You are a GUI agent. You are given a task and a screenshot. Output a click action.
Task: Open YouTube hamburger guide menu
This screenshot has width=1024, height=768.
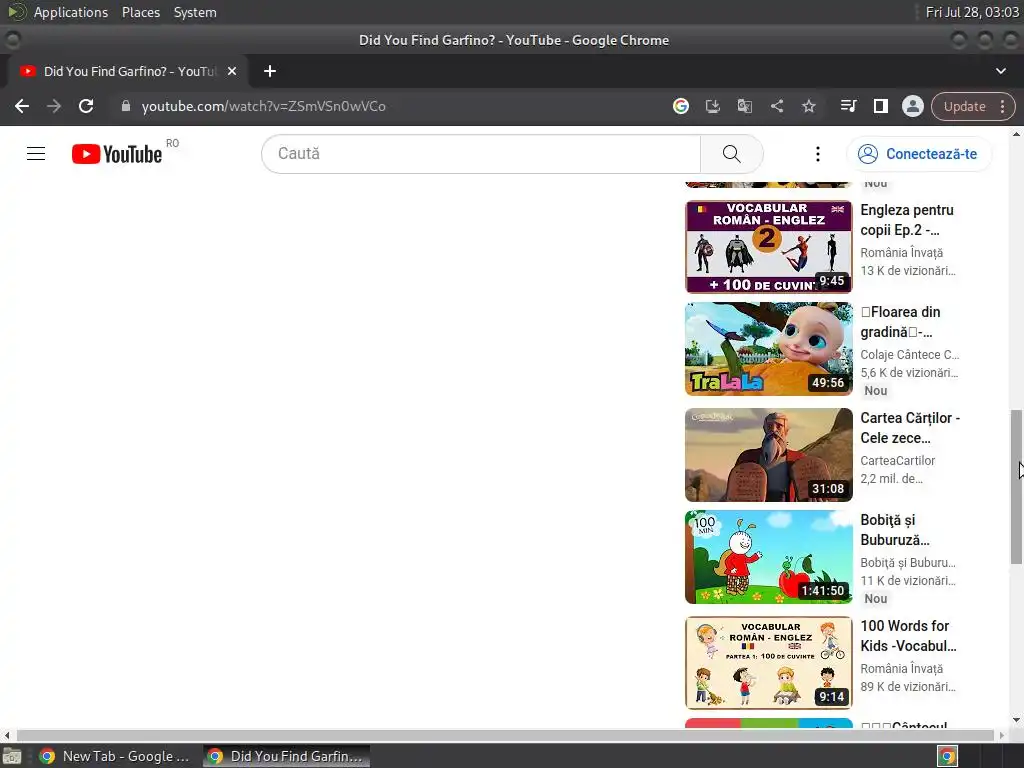click(x=36, y=154)
